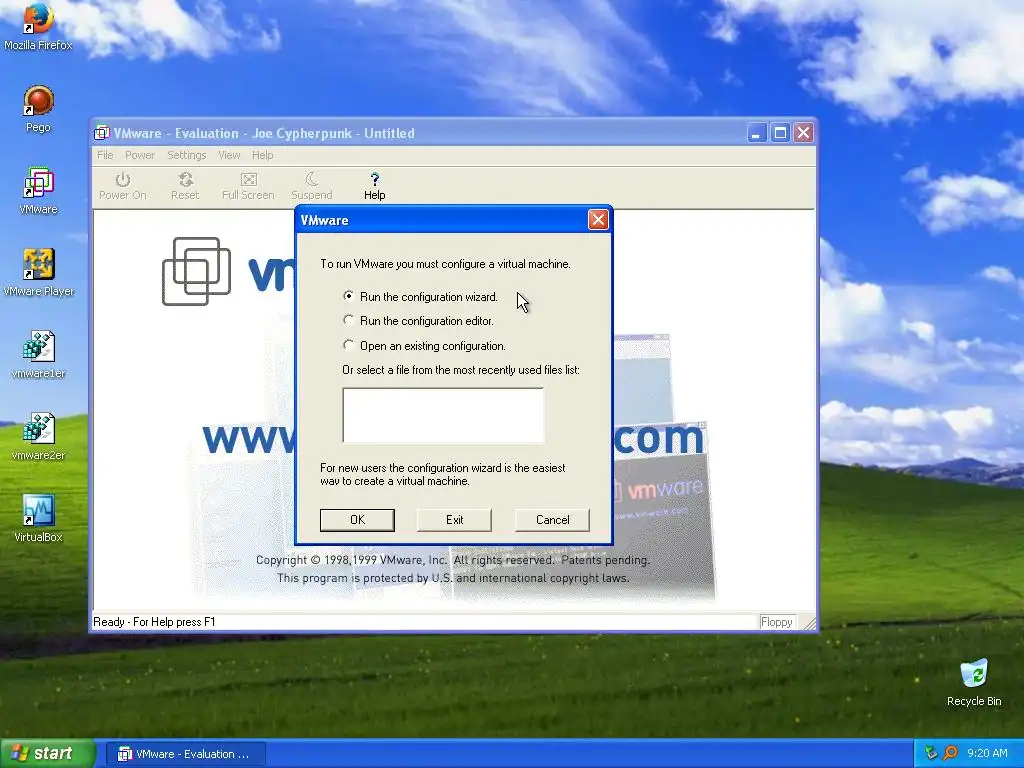
Task: Click the VMware - Evaluation taskbar button
Action: coord(185,754)
